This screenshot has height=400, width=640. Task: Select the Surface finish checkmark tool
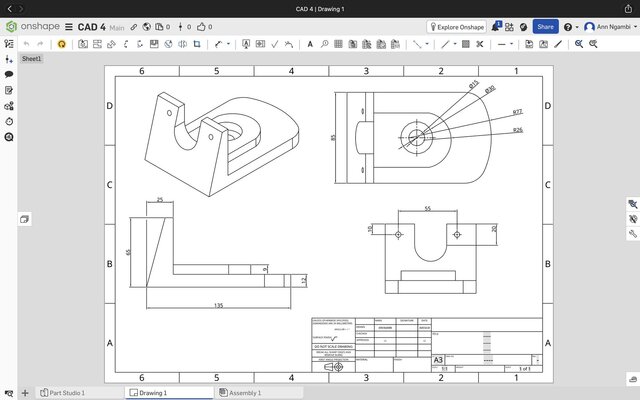click(274, 44)
